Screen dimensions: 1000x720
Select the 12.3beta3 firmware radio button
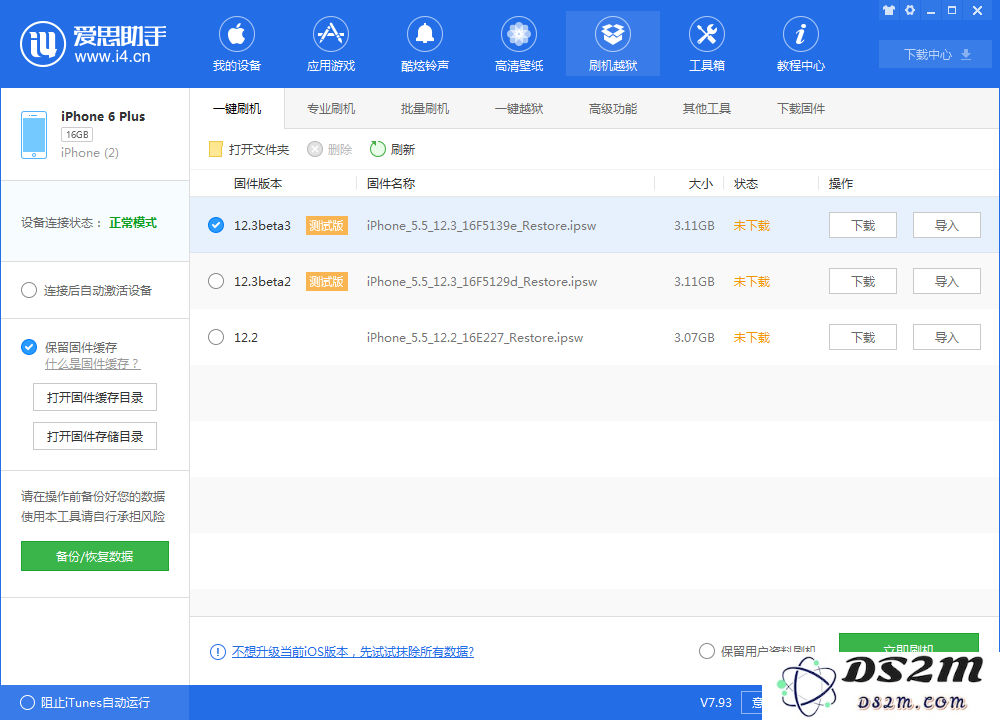click(x=216, y=225)
